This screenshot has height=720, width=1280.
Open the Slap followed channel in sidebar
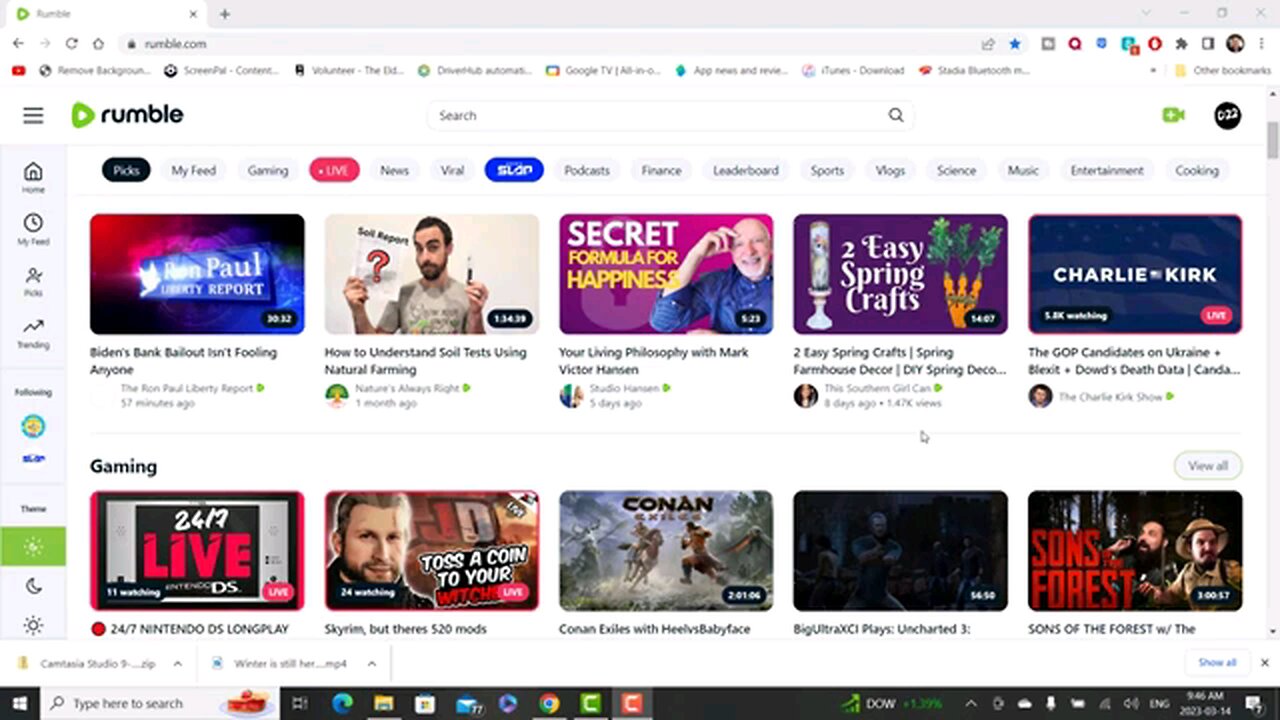(33, 459)
